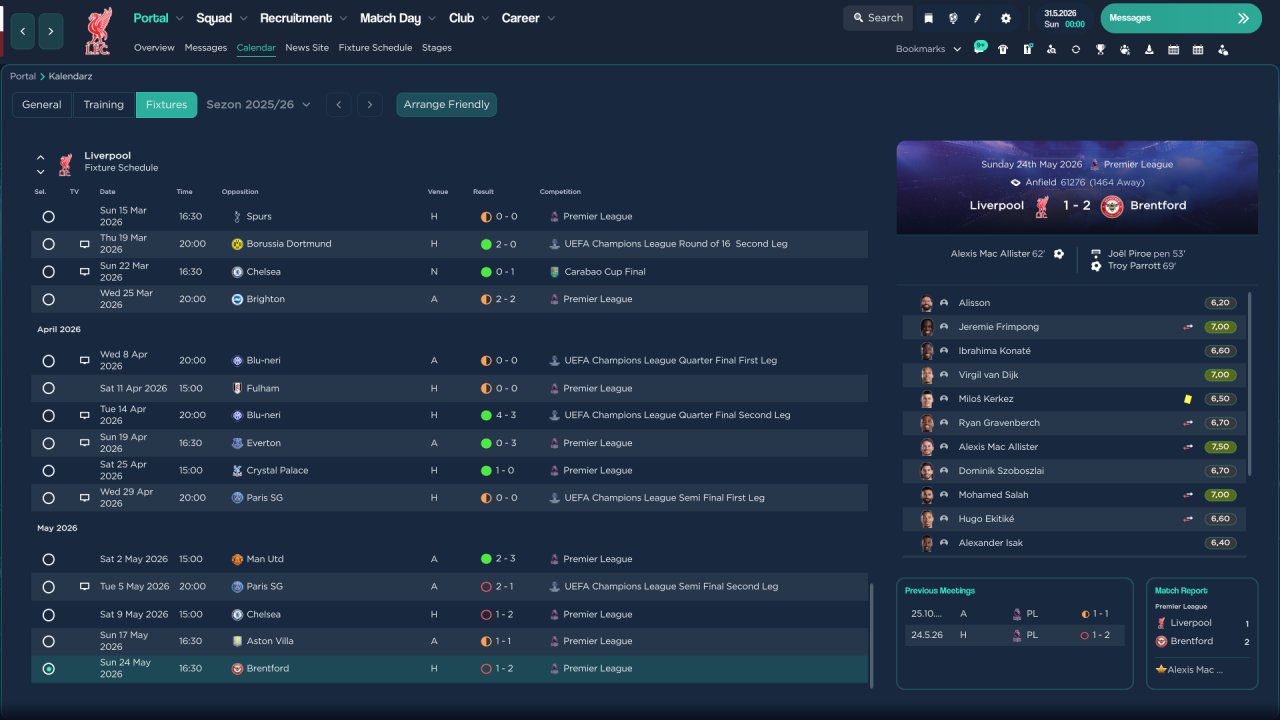
Task: Open the Portal dropdown menu
Action: click(x=159, y=18)
